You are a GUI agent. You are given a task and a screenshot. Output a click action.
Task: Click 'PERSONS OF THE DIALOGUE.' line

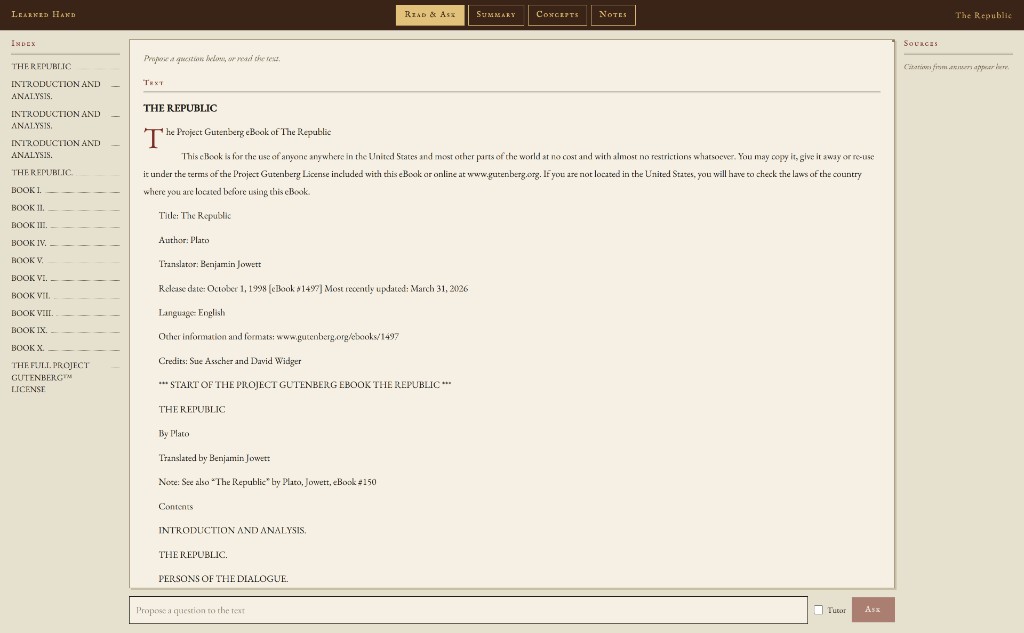[223, 579]
